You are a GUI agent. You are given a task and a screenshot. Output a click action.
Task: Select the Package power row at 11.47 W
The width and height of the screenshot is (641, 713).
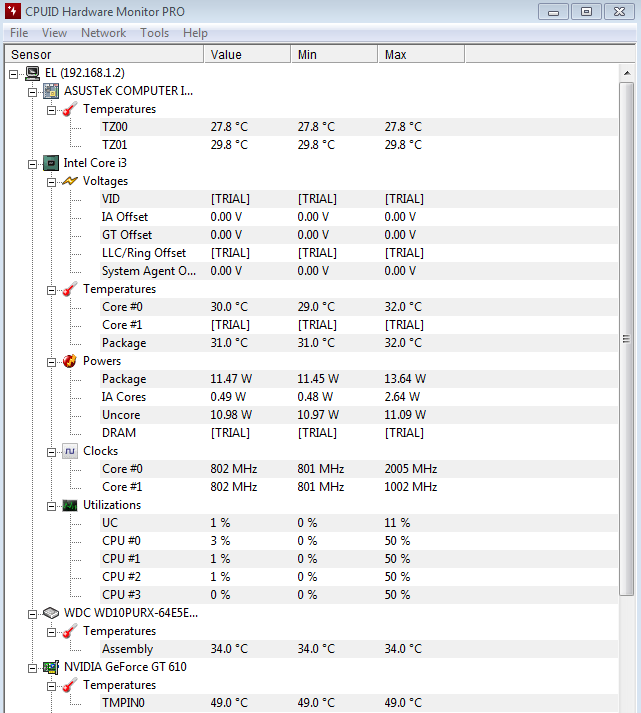[x=359, y=379]
